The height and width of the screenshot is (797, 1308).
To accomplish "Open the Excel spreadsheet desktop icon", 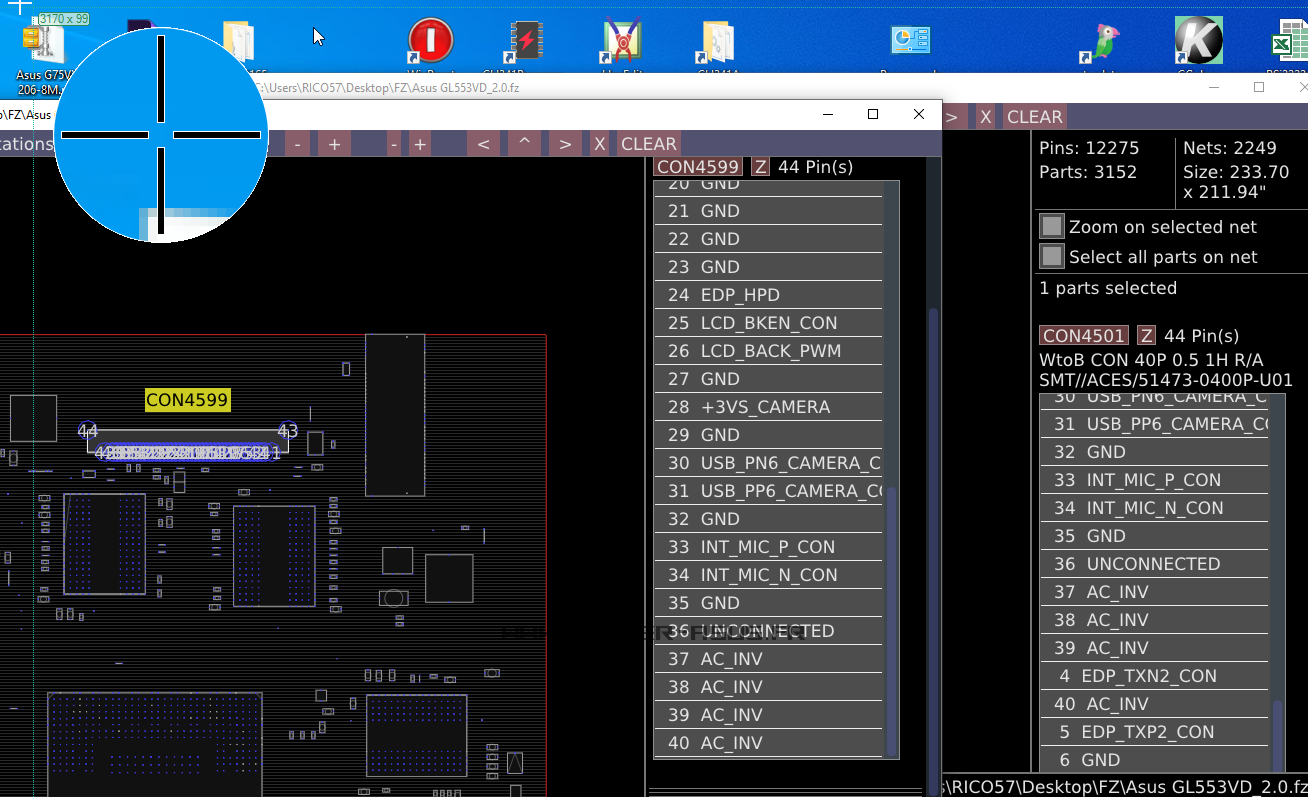I will (x=1289, y=42).
